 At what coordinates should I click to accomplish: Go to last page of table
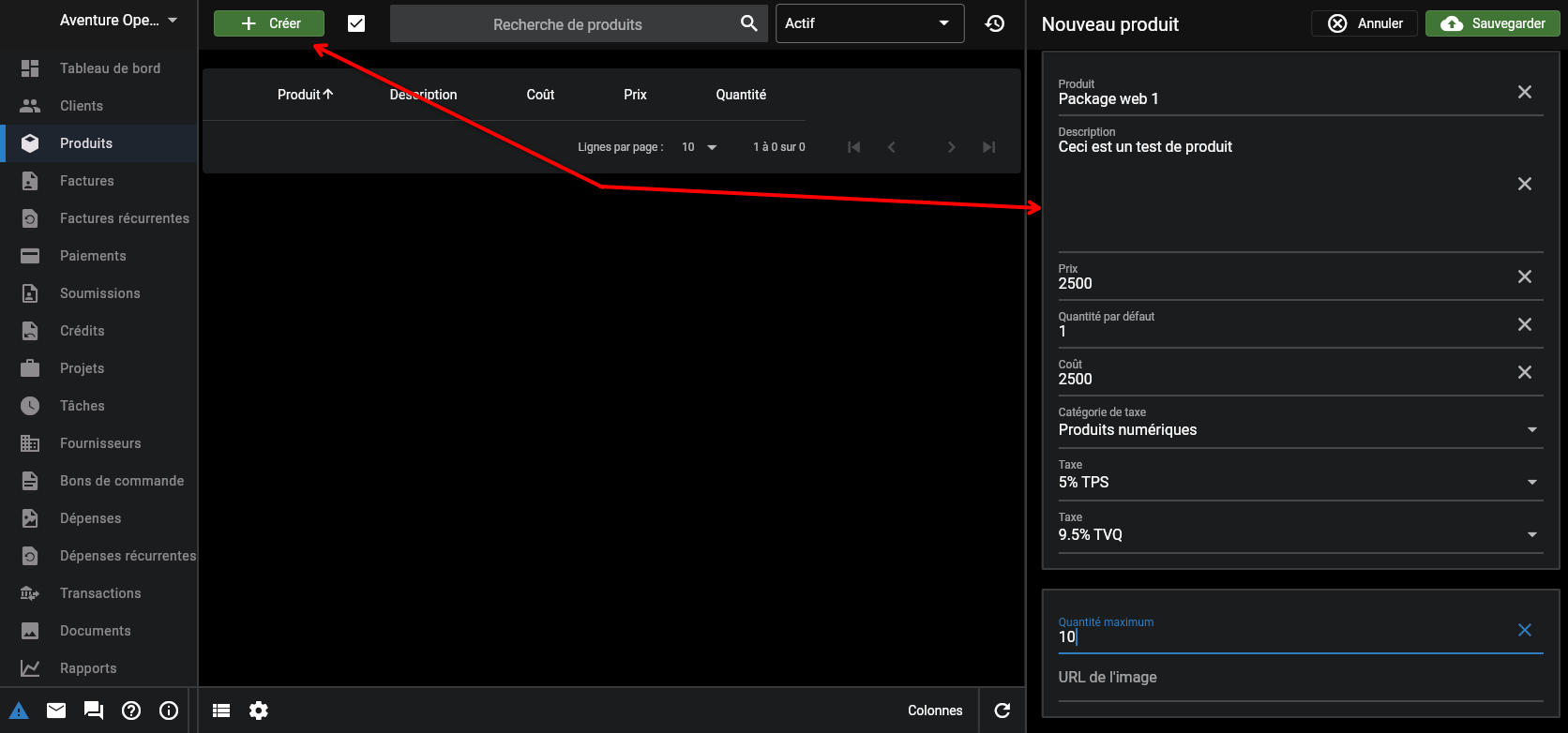click(988, 147)
